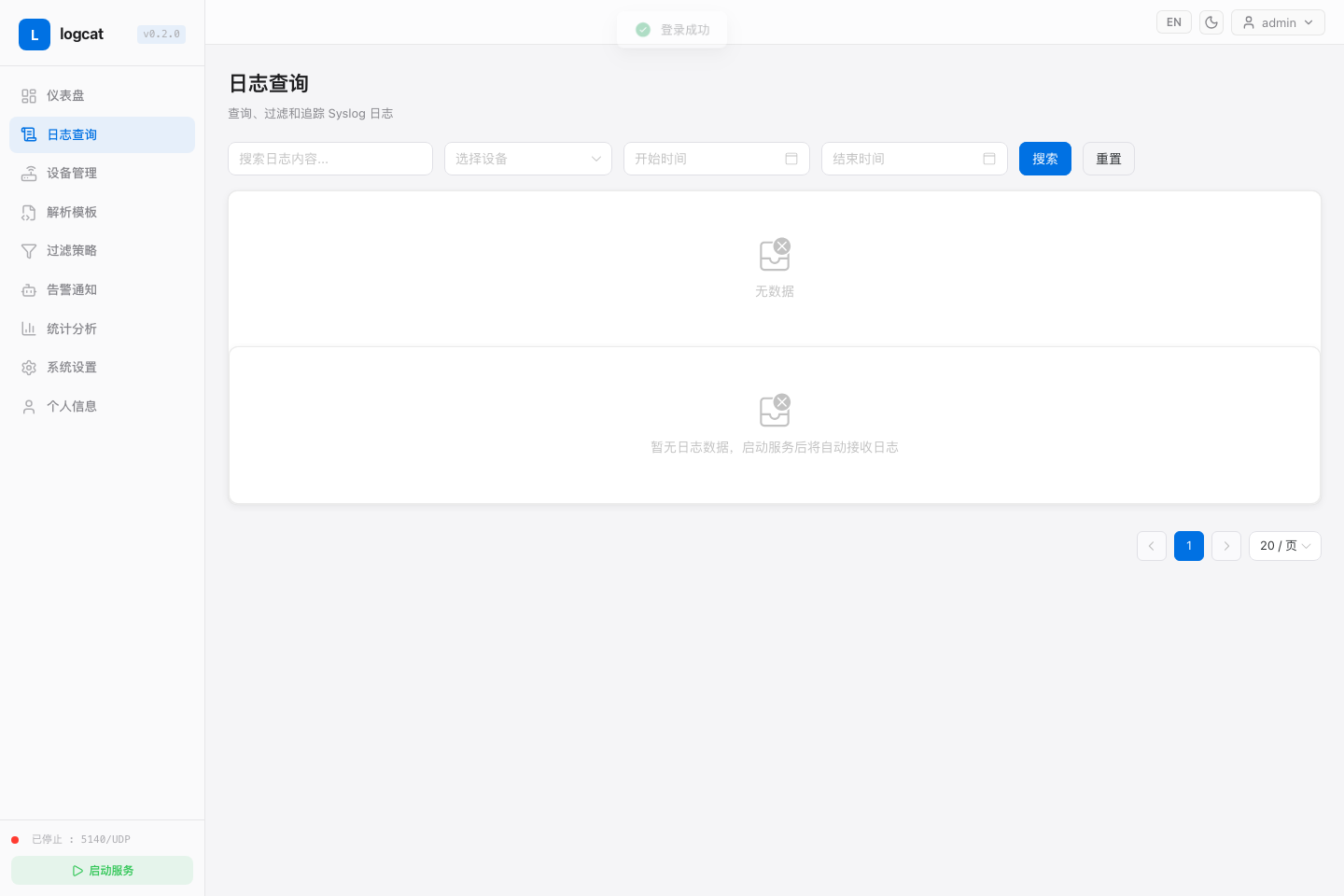Screen dimensions: 1344x896
Task: Select page 1 in pagination
Action: tap(1189, 546)
